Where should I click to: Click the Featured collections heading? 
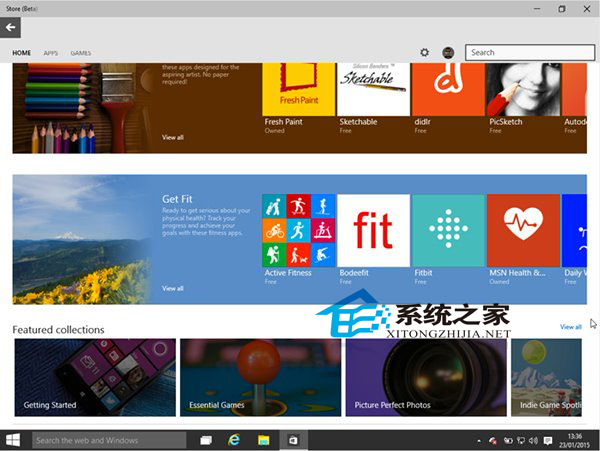(x=58, y=330)
